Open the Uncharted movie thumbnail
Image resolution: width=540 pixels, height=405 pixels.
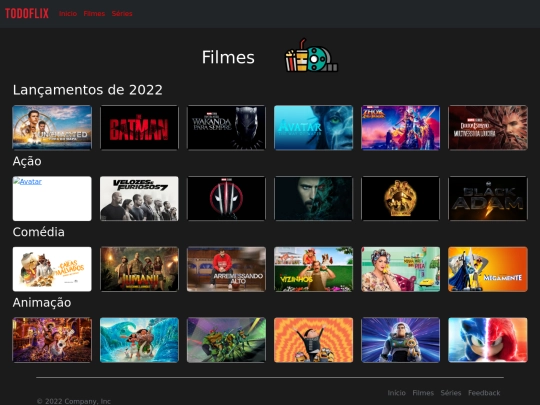click(52, 128)
